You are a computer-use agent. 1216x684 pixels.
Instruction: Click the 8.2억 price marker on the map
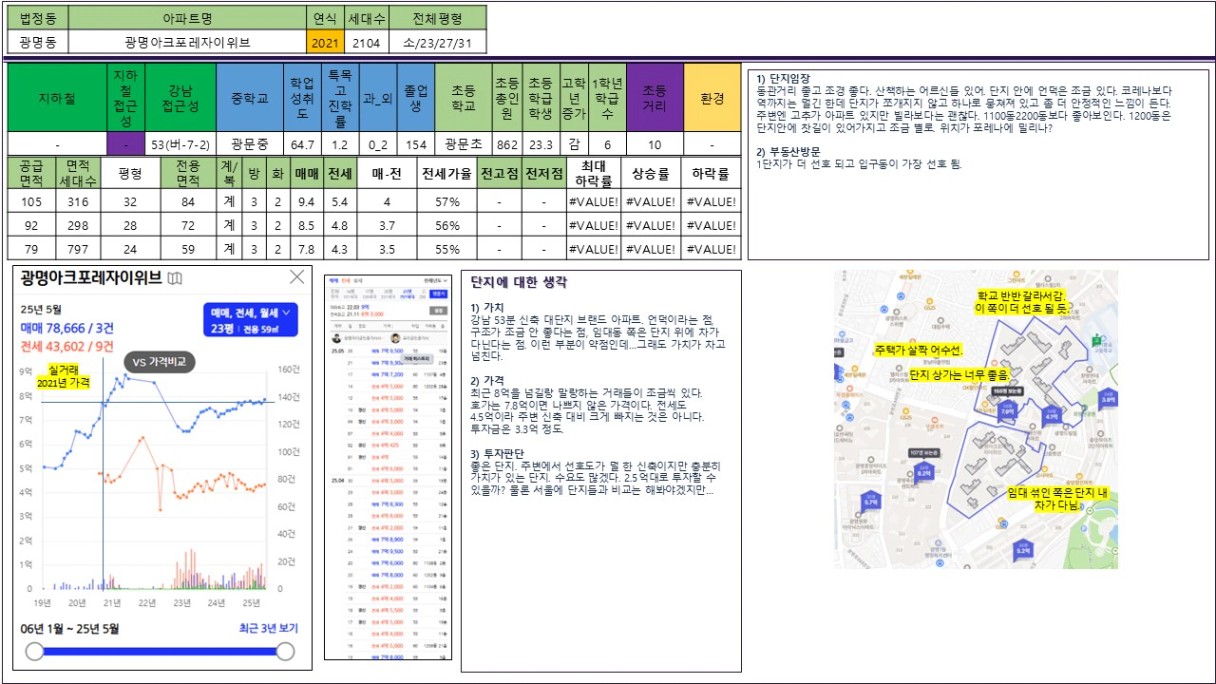922,472
